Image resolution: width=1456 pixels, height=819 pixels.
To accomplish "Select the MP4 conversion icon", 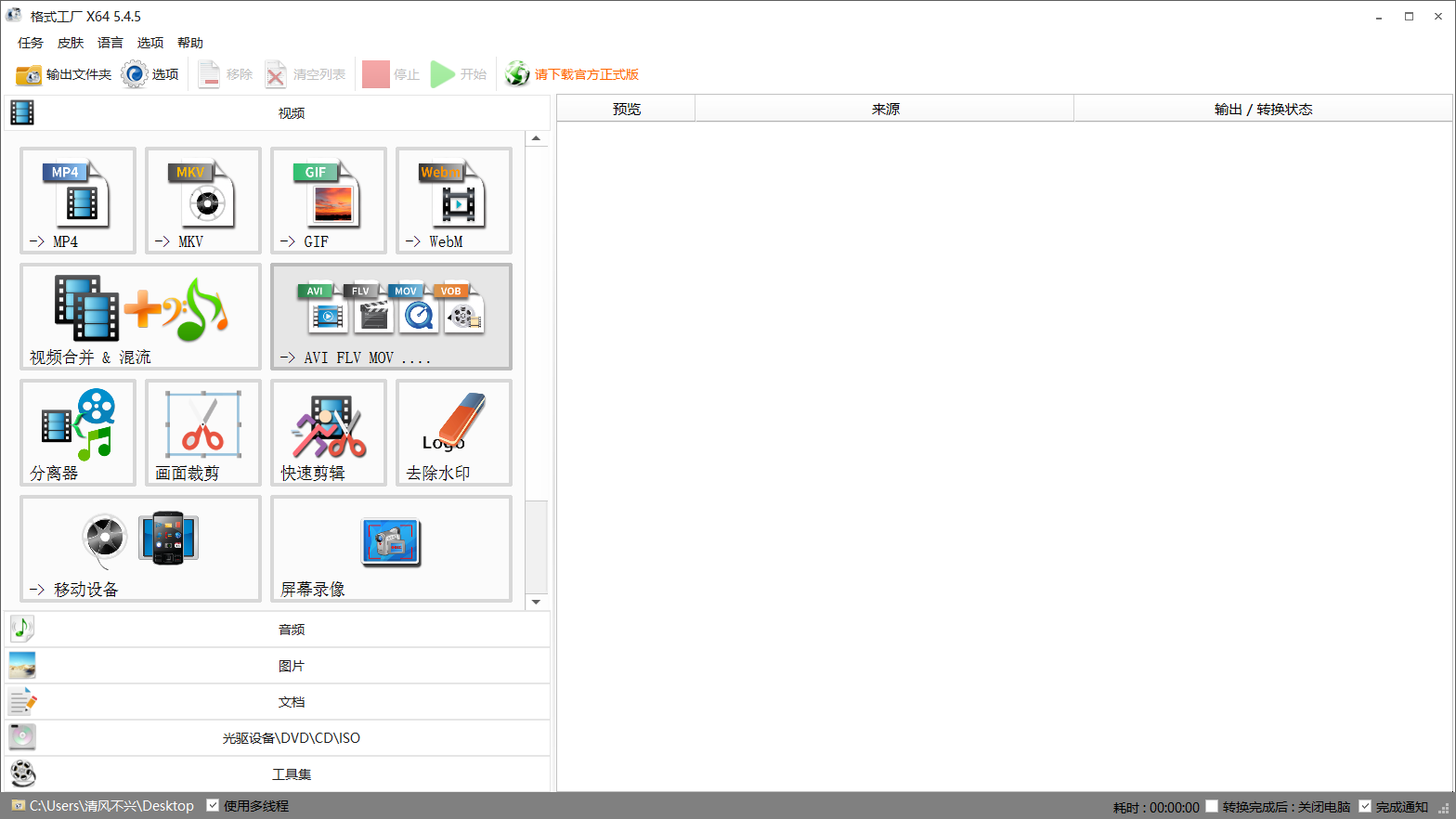I will (x=78, y=200).
